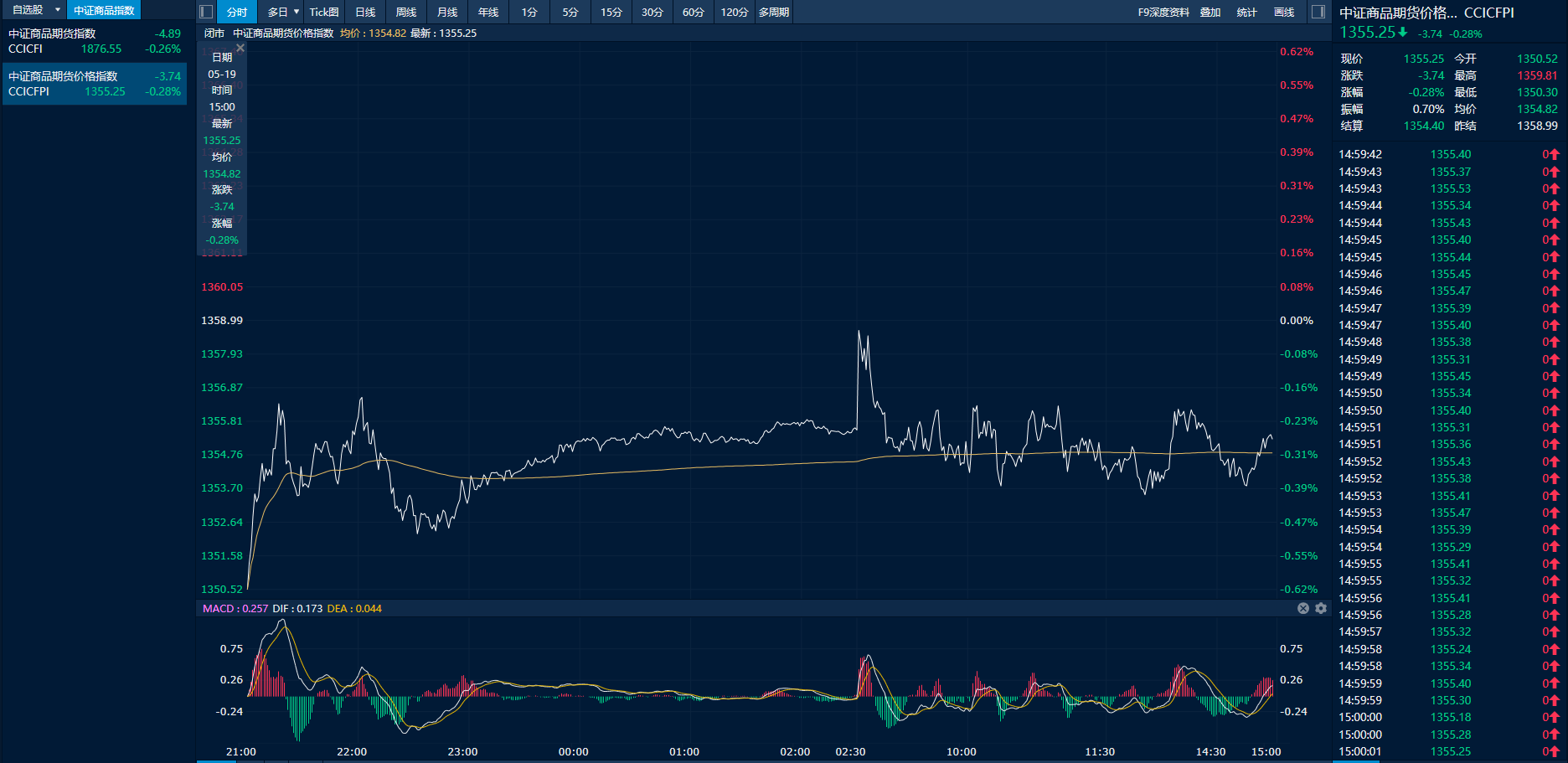Switch to the 中证商品指数 tab

click(104, 10)
